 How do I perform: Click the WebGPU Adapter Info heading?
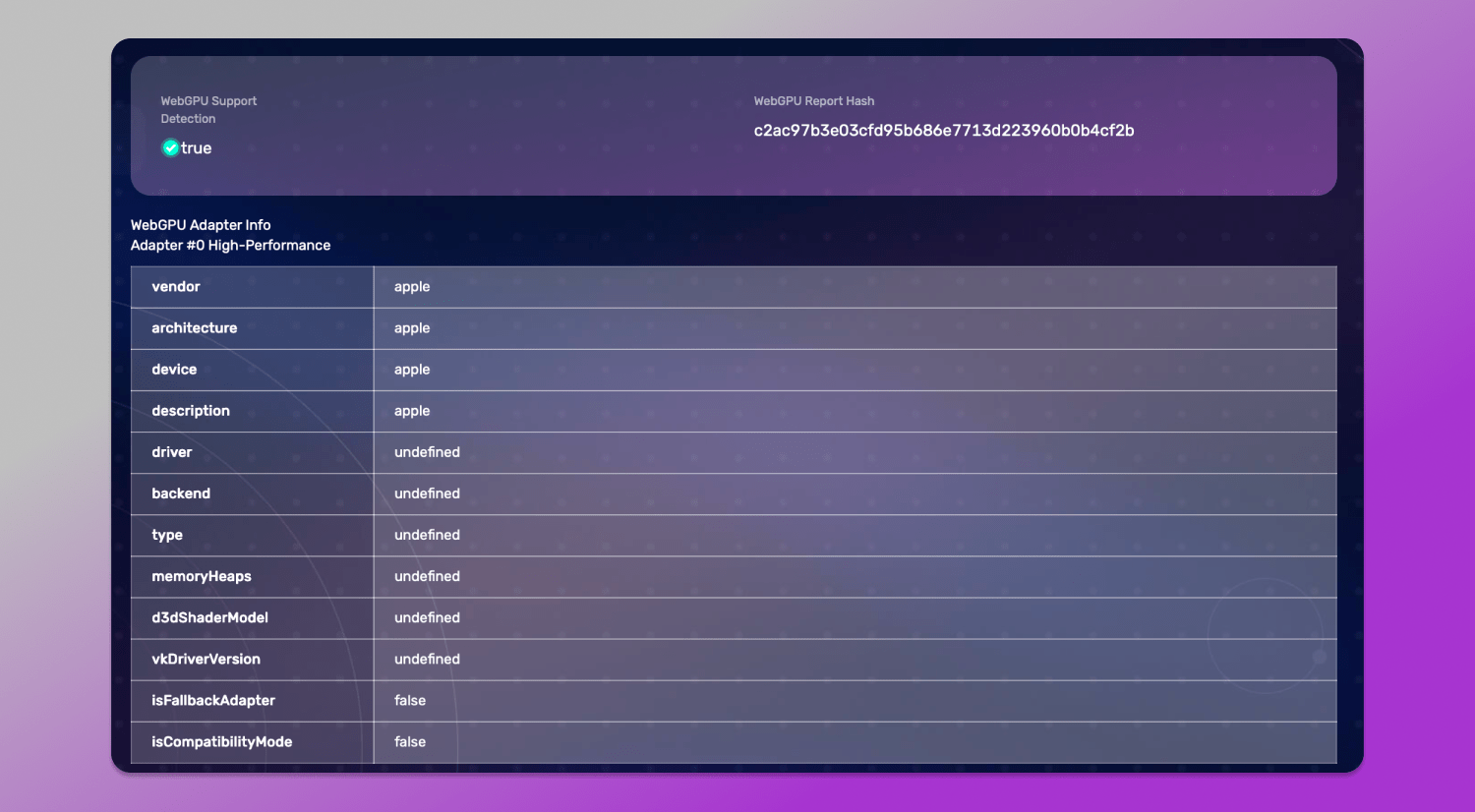click(201, 225)
